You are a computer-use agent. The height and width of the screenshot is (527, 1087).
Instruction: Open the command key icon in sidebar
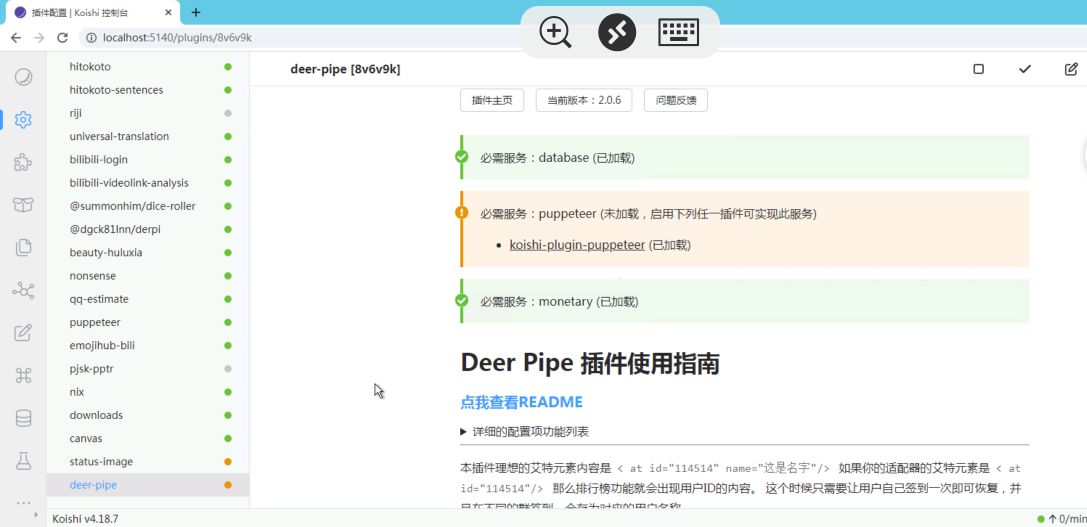[24, 376]
